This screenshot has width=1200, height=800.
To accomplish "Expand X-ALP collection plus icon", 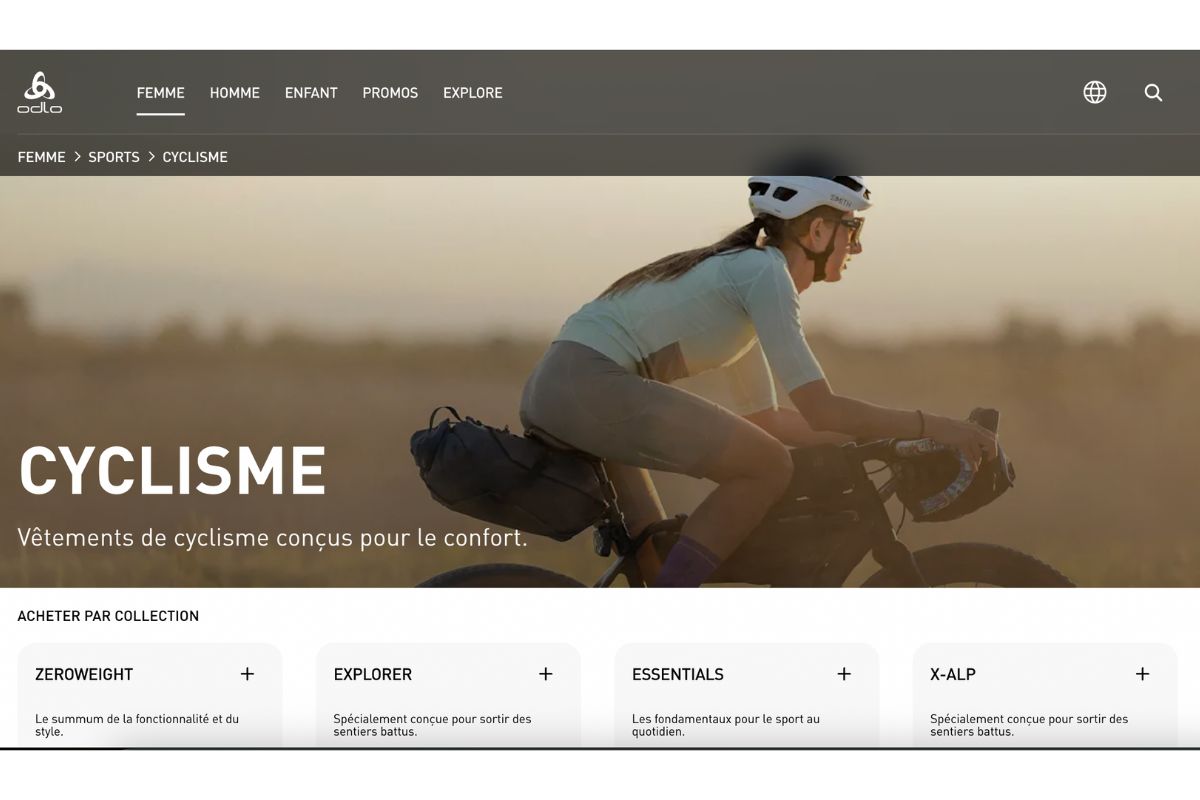I will [x=1142, y=674].
